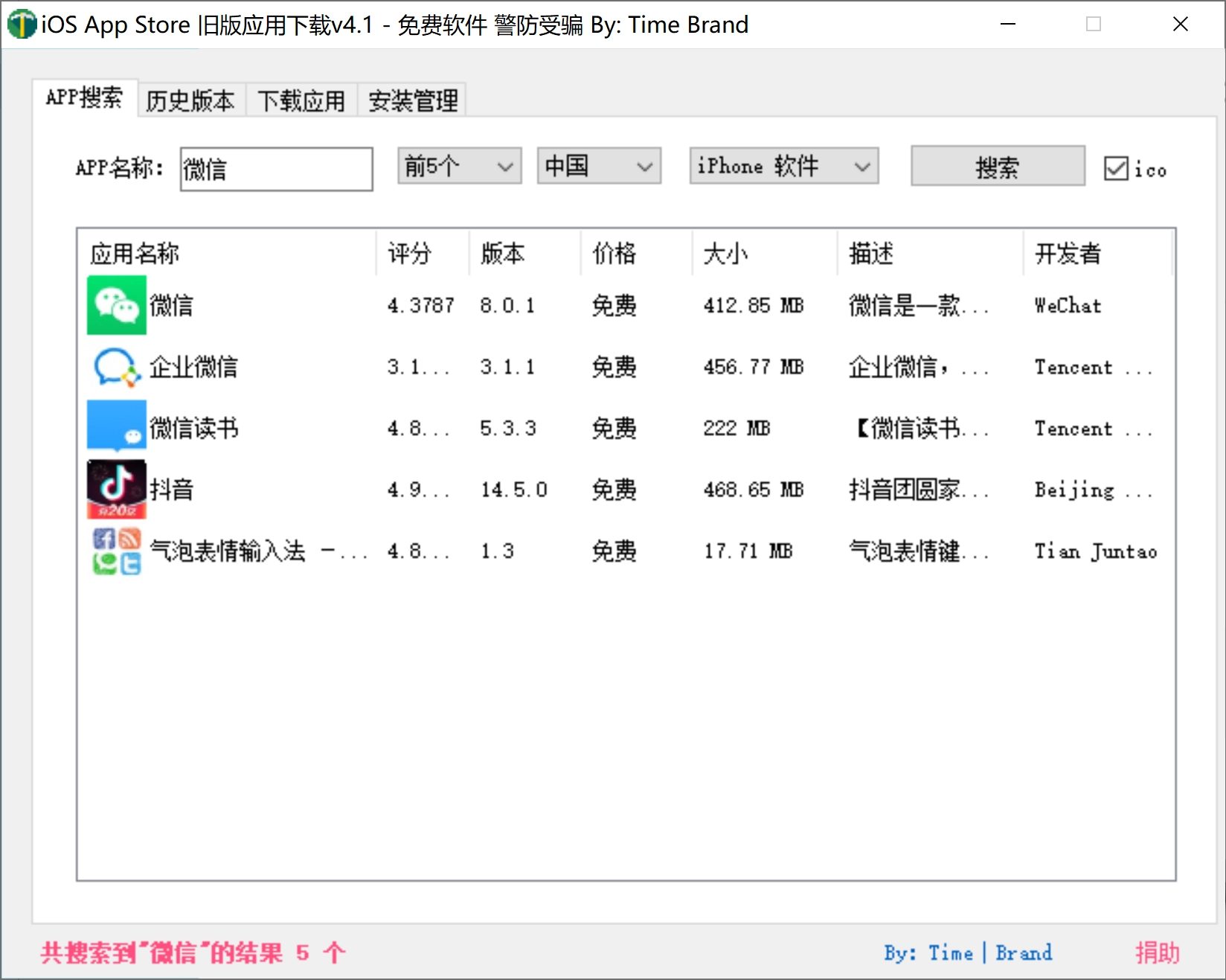The height and width of the screenshot is (980, 1226).
Task: Click version 8.0.1 cell
Action: coord(507,305)
